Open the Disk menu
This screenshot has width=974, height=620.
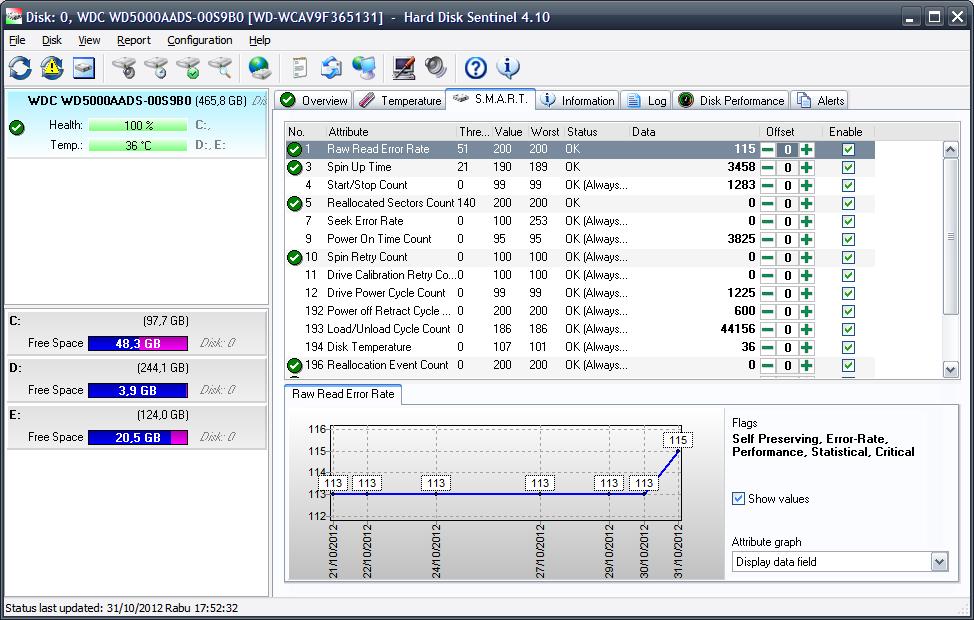[52, 40]
